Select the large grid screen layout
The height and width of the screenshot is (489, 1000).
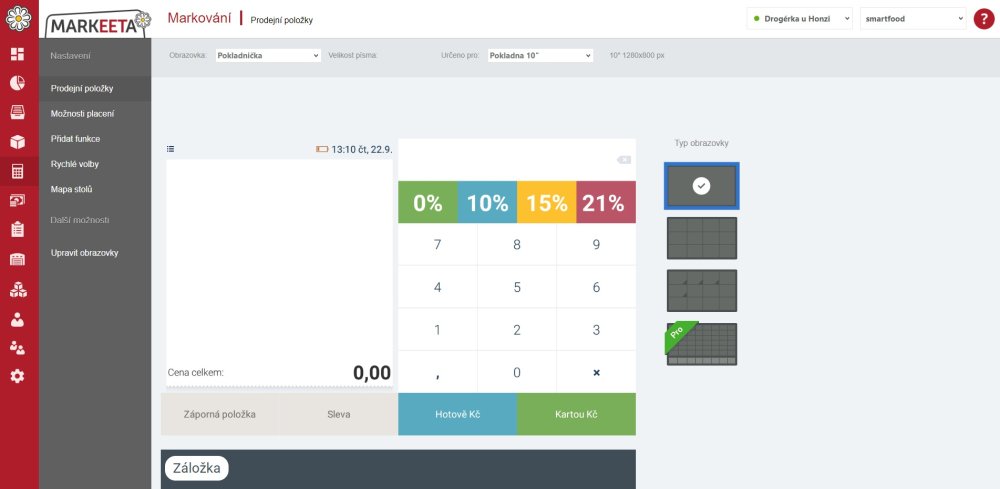coord(702,238)
